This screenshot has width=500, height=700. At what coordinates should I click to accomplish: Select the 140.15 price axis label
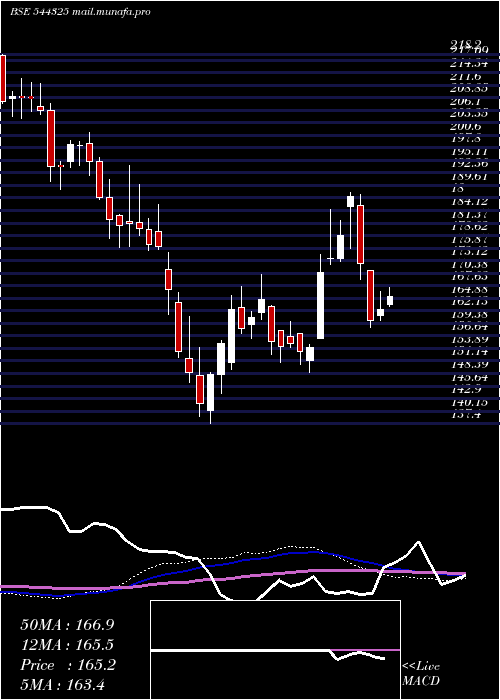coord(469,402)
